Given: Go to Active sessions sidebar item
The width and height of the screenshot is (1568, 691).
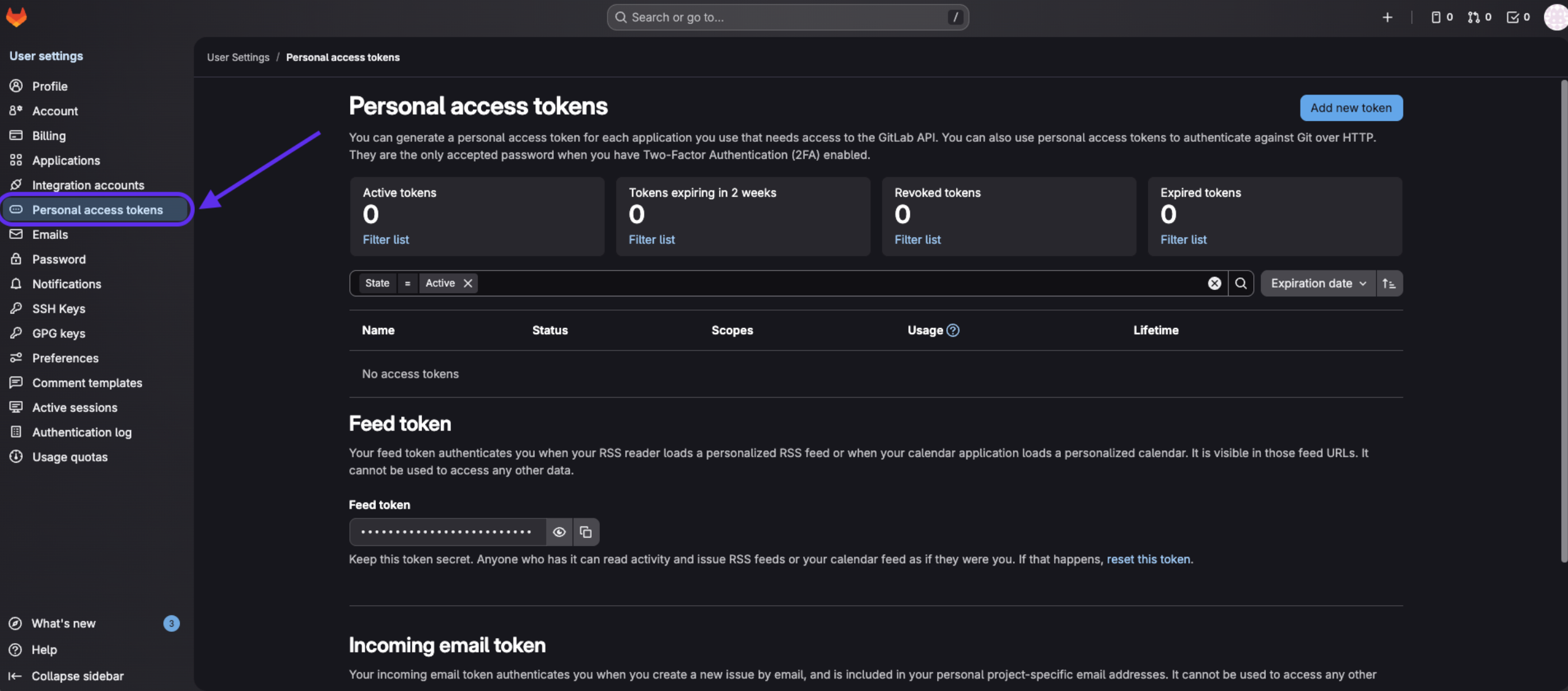Looking at the screenshot, I should (74, 407).
